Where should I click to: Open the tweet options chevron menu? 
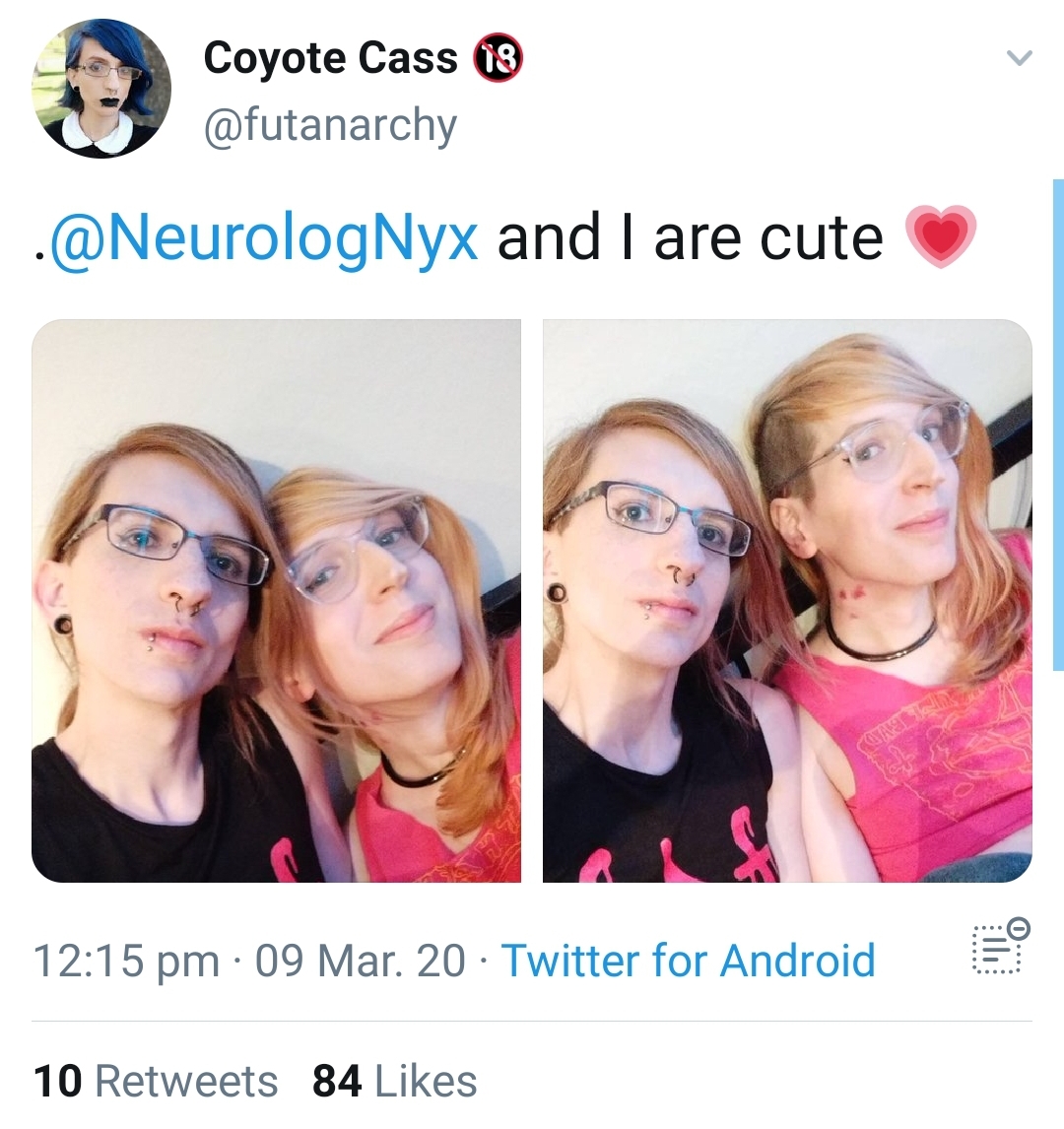1019,57
